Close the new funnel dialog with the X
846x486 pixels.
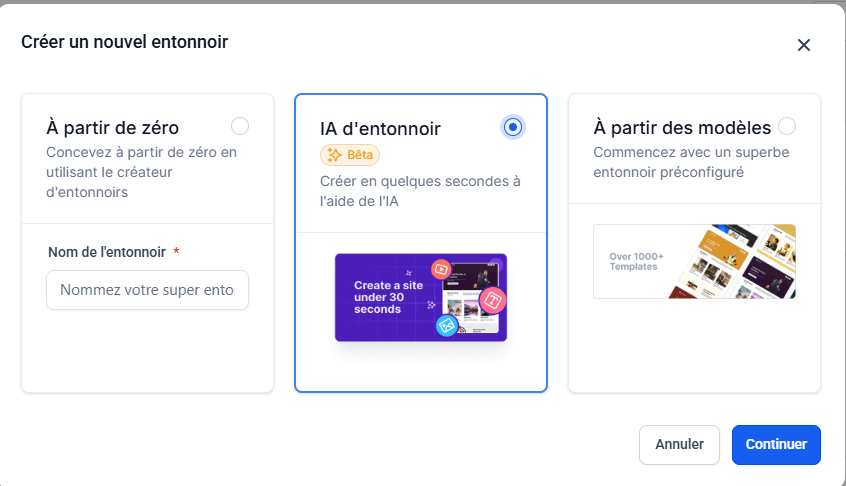pos(803,45)
